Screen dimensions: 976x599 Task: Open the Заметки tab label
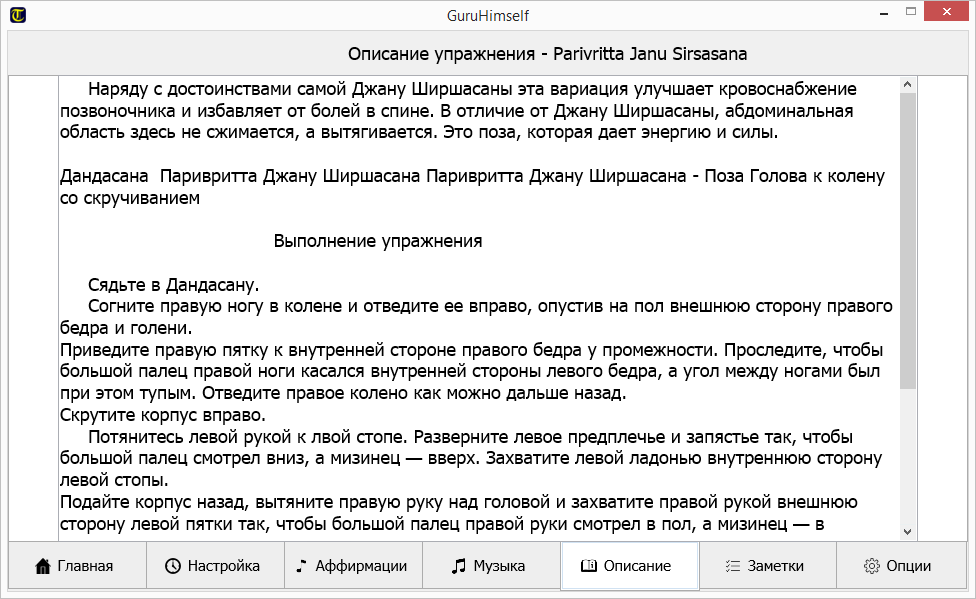point(775,566)
